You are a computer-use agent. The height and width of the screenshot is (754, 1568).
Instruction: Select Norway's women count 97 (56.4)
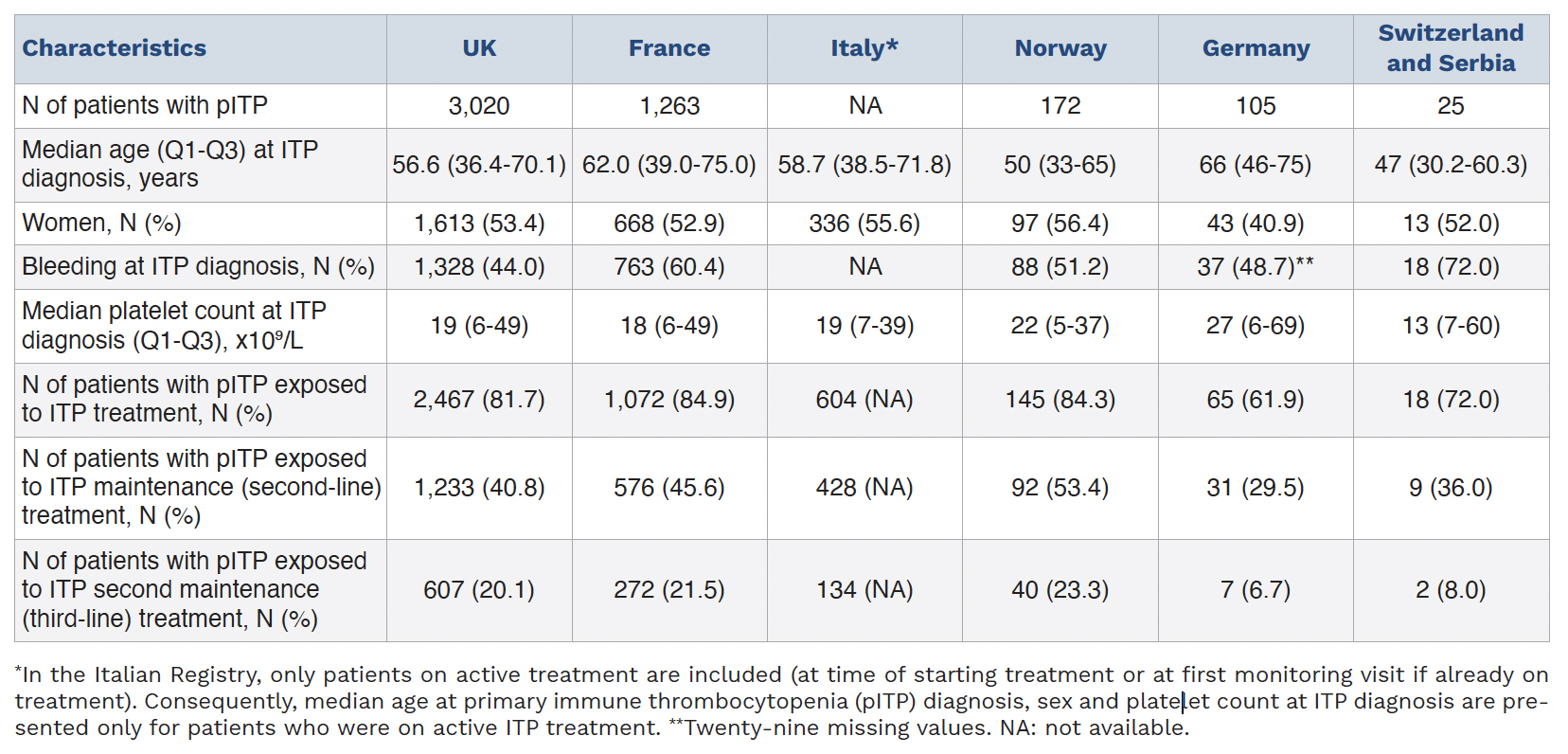1060,224
